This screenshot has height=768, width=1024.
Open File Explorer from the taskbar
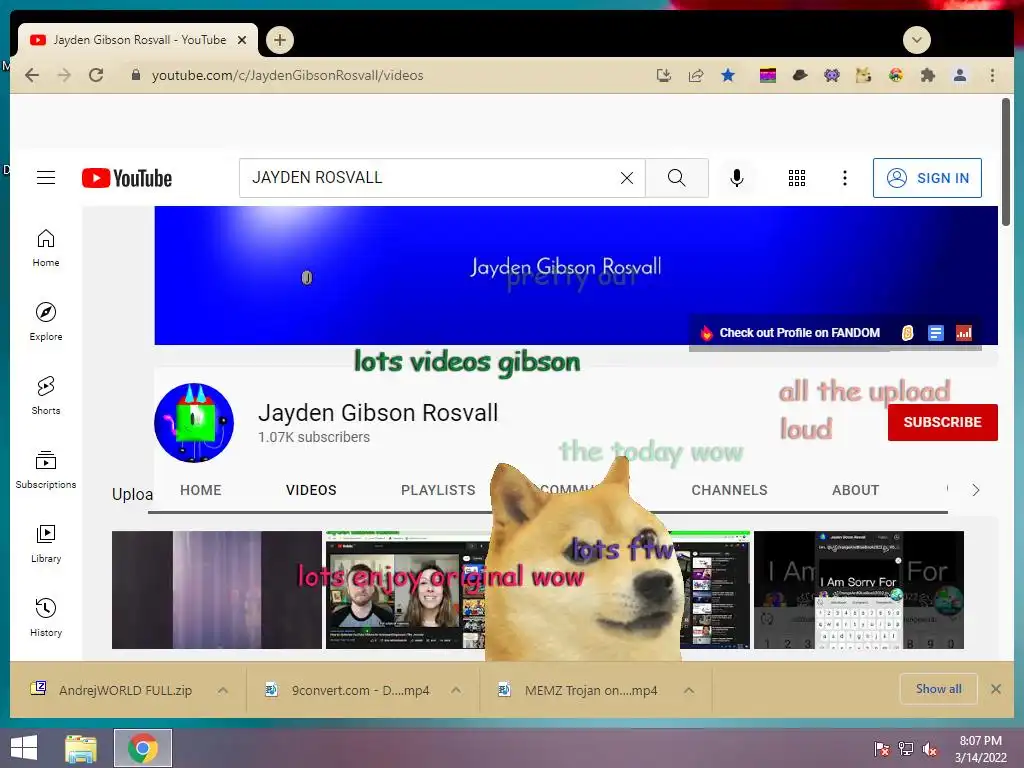click(x=81, y=748)
